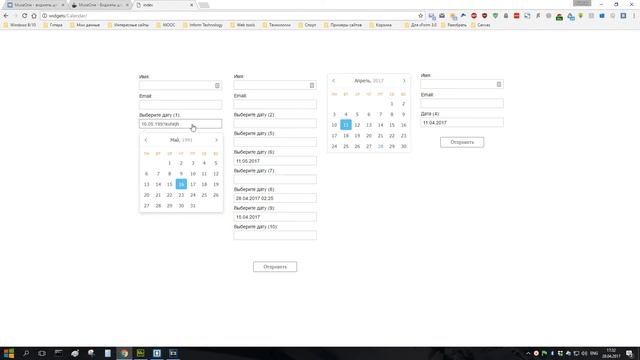
Task: Open the Windows notification center
Action: 629,353
